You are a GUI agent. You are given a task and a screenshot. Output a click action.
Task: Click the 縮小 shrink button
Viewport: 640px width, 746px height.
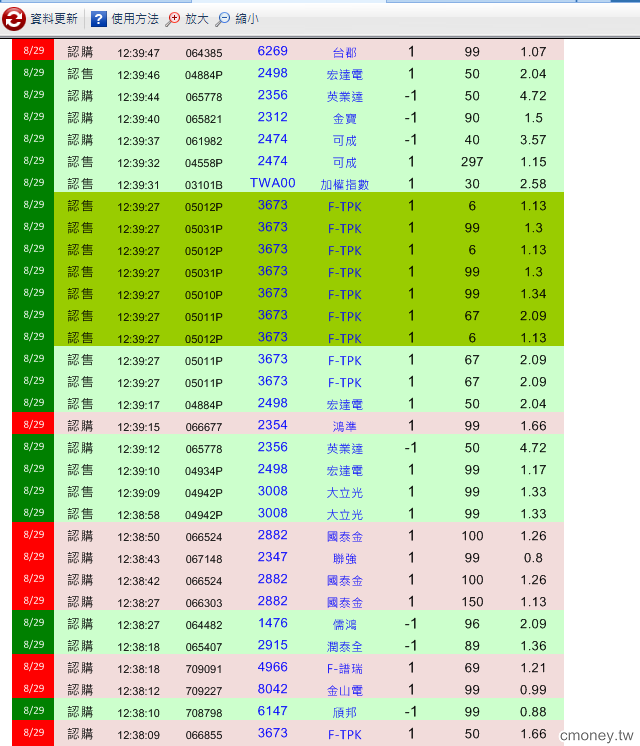tap(247, 19)
